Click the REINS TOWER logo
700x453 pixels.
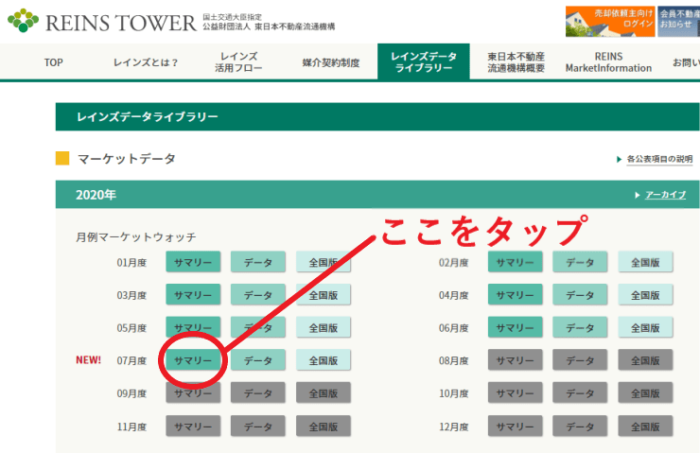click(x=102, y=21)
